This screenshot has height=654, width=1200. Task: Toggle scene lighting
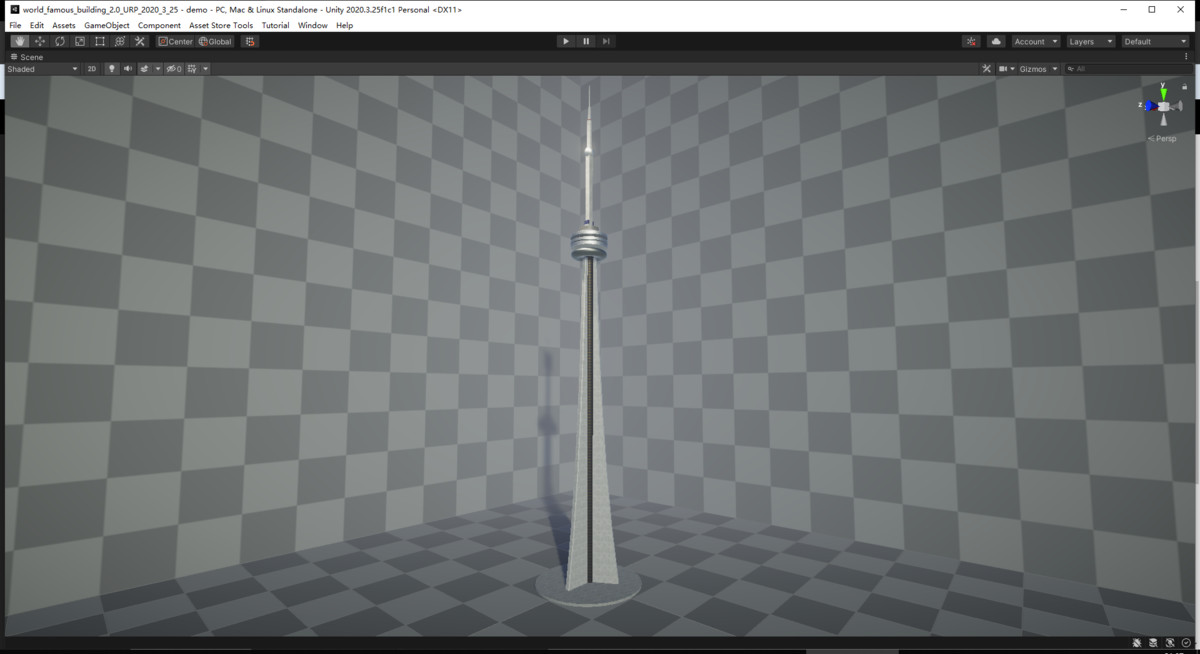110,68
